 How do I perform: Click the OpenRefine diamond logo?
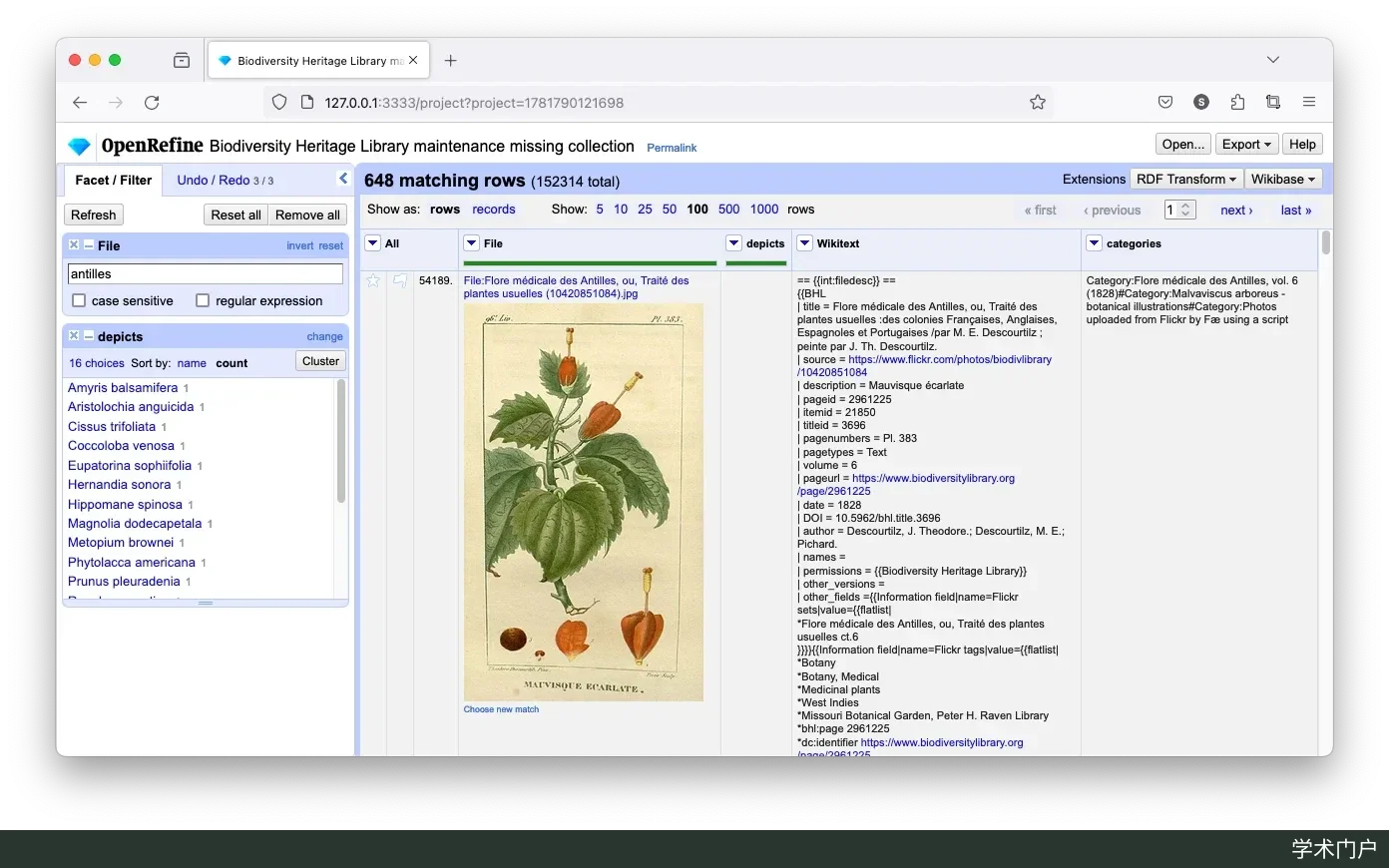pyautogui.click(x=79, y=146)
